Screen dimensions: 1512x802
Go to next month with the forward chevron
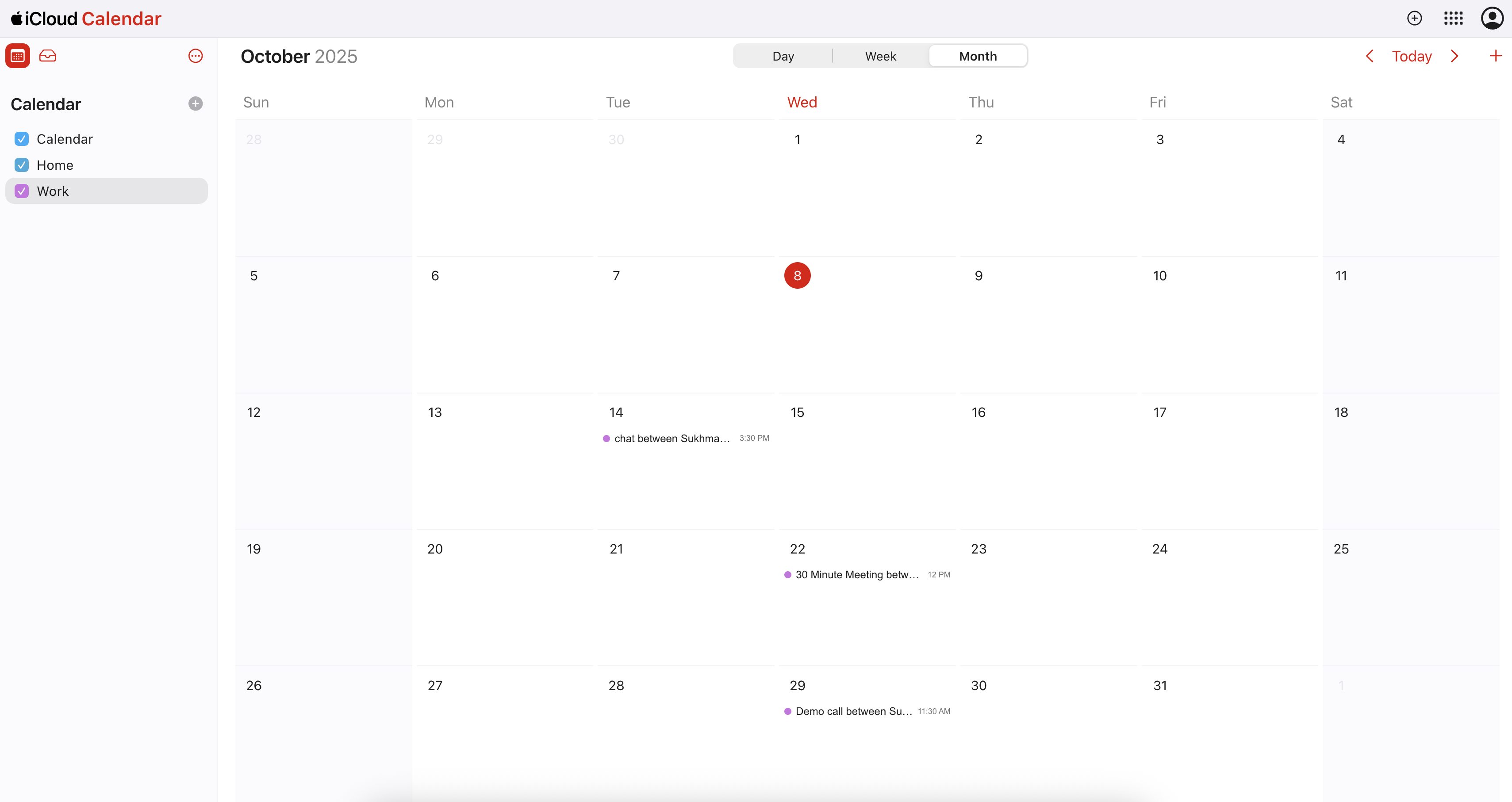click(1455, 56)
